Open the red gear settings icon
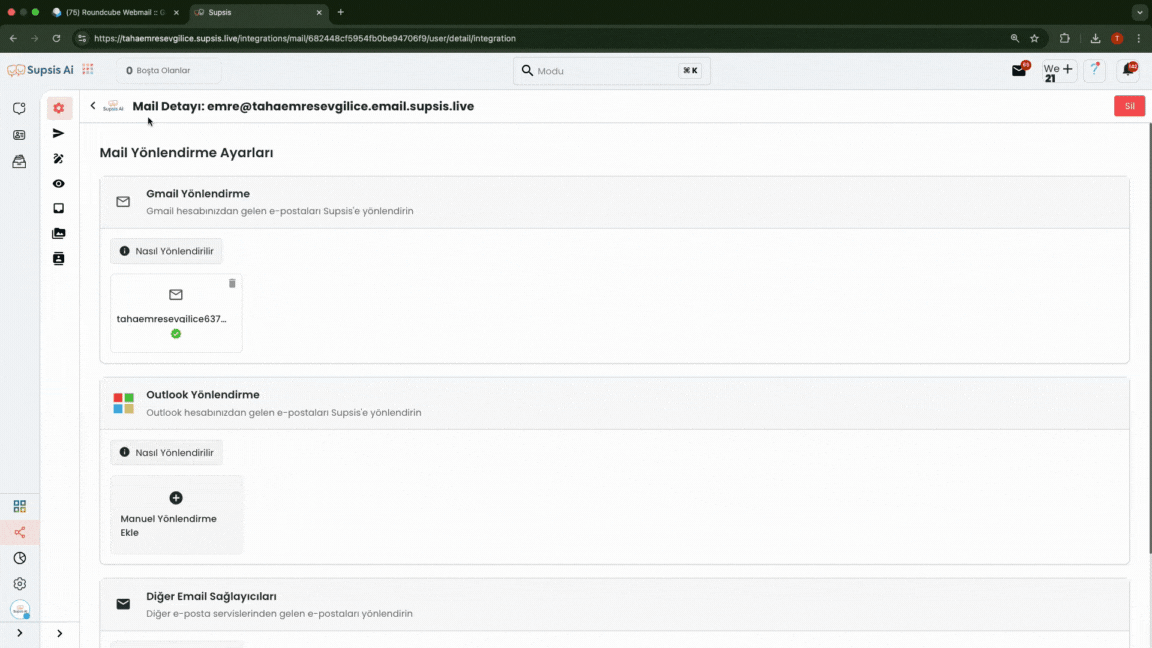This screenshot has width=1152, height=648. (59, 108)
